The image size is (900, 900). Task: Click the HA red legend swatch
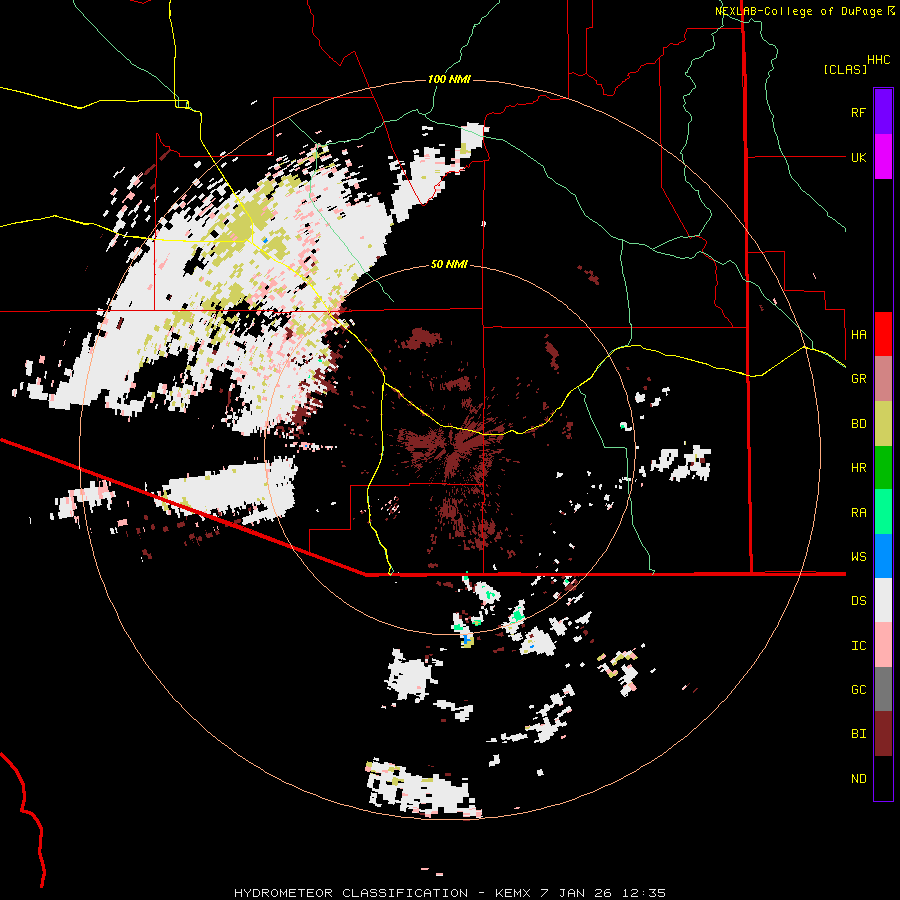(x=883, y=334)
